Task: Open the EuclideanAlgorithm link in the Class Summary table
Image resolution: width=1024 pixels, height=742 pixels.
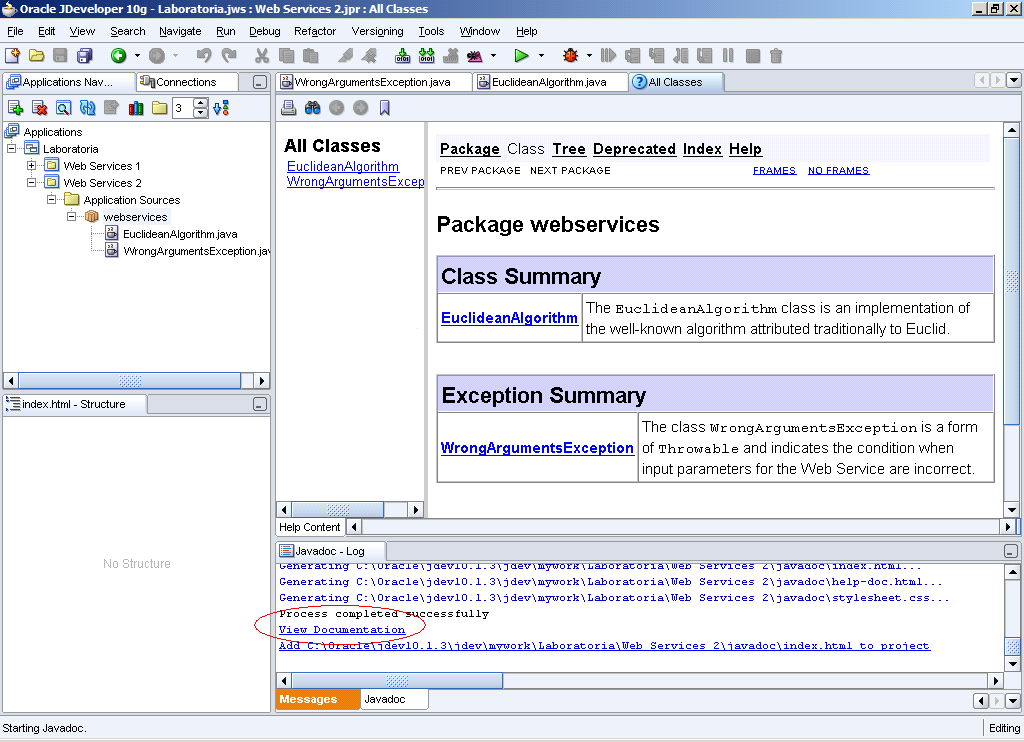Action: 509,318
